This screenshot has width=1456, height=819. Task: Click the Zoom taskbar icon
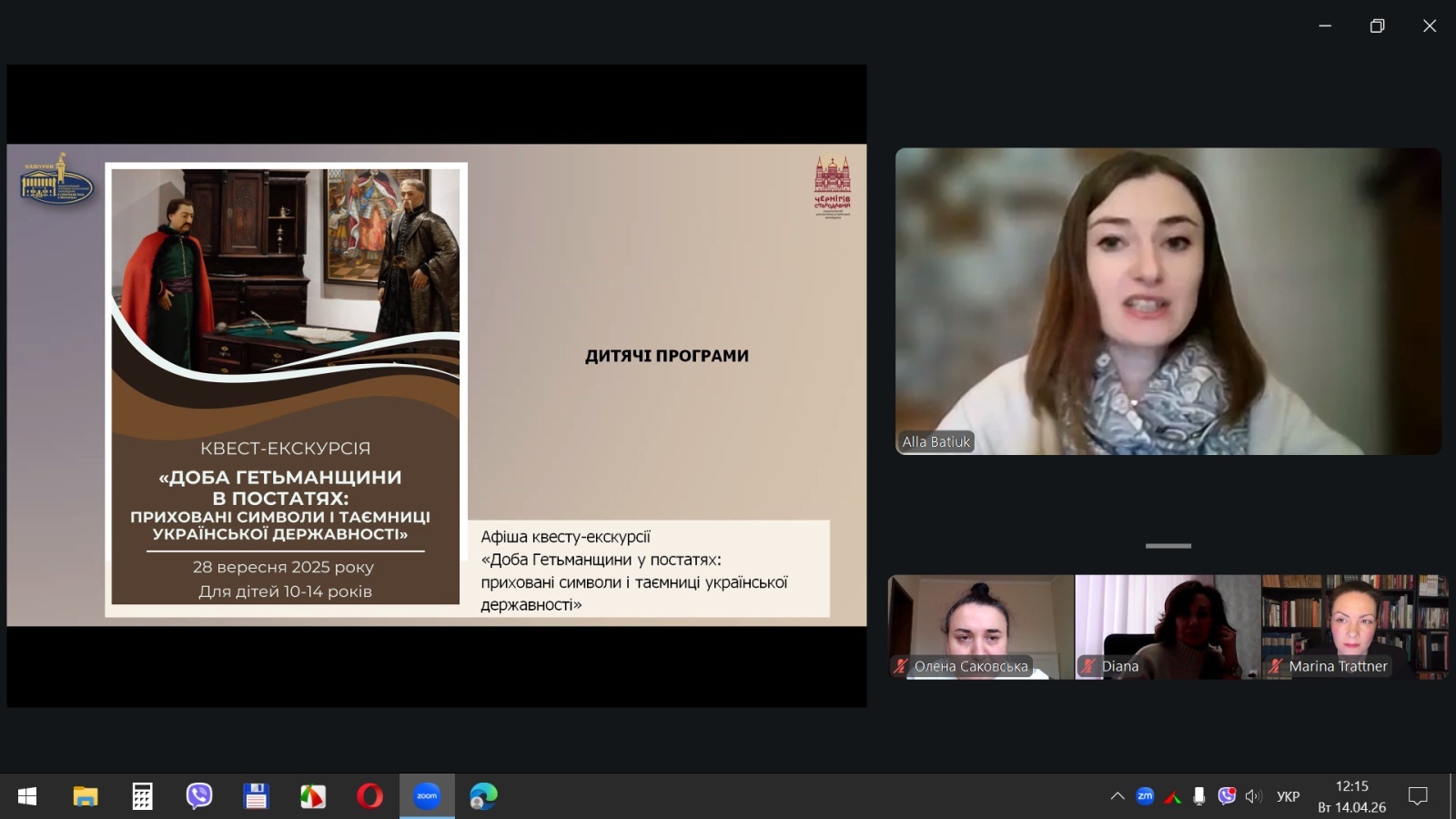(427, 796)
